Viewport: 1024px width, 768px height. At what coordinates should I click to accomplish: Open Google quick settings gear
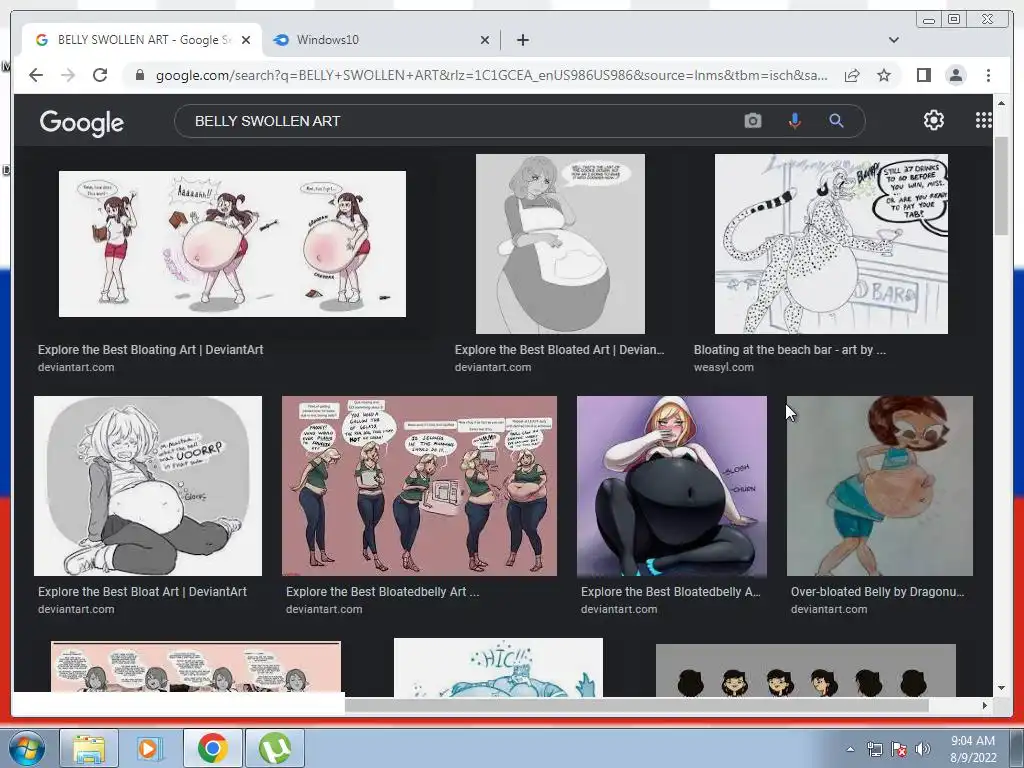tap(934, 120)
